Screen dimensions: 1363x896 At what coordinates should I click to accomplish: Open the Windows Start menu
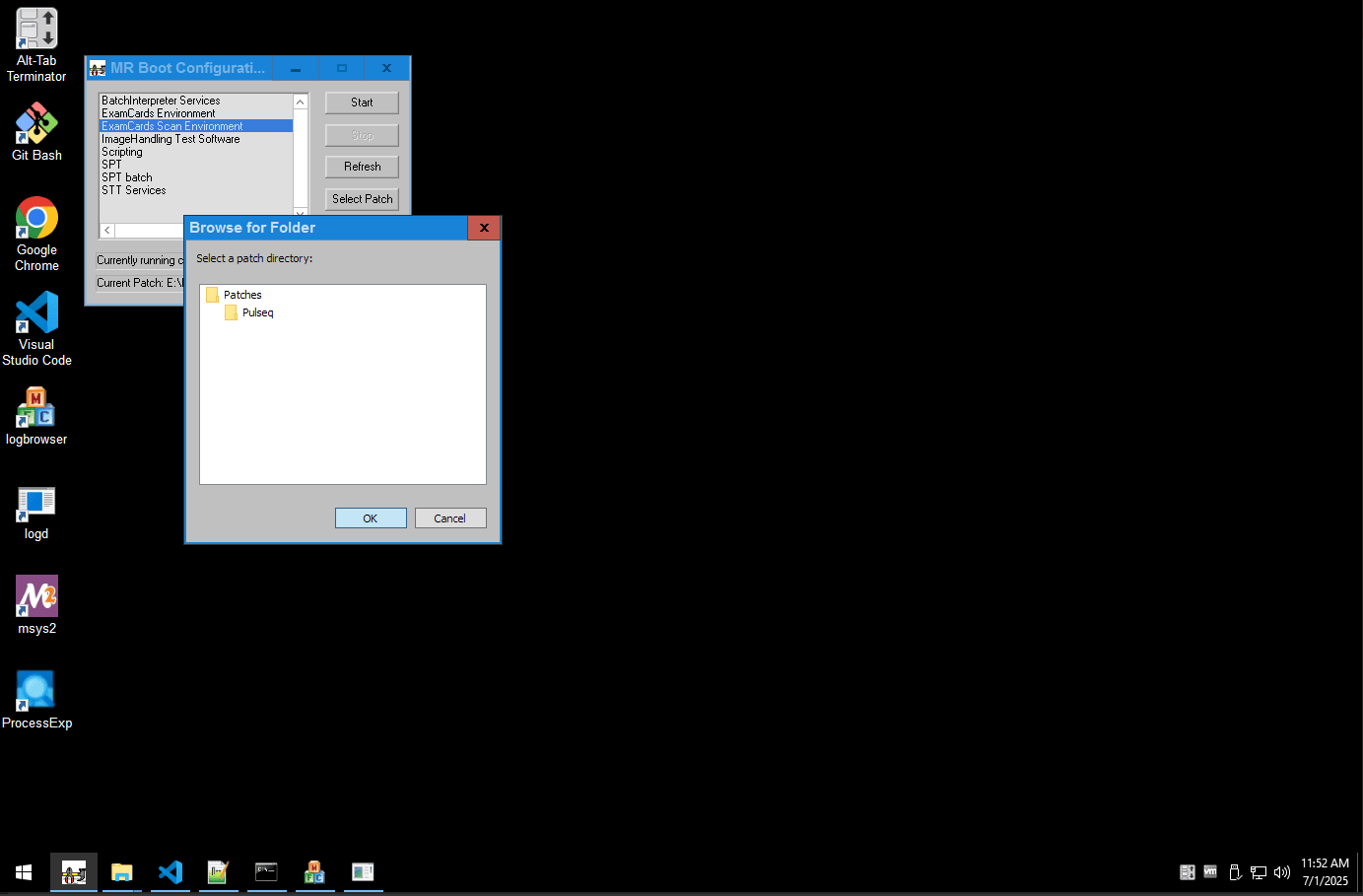[24, 872]
